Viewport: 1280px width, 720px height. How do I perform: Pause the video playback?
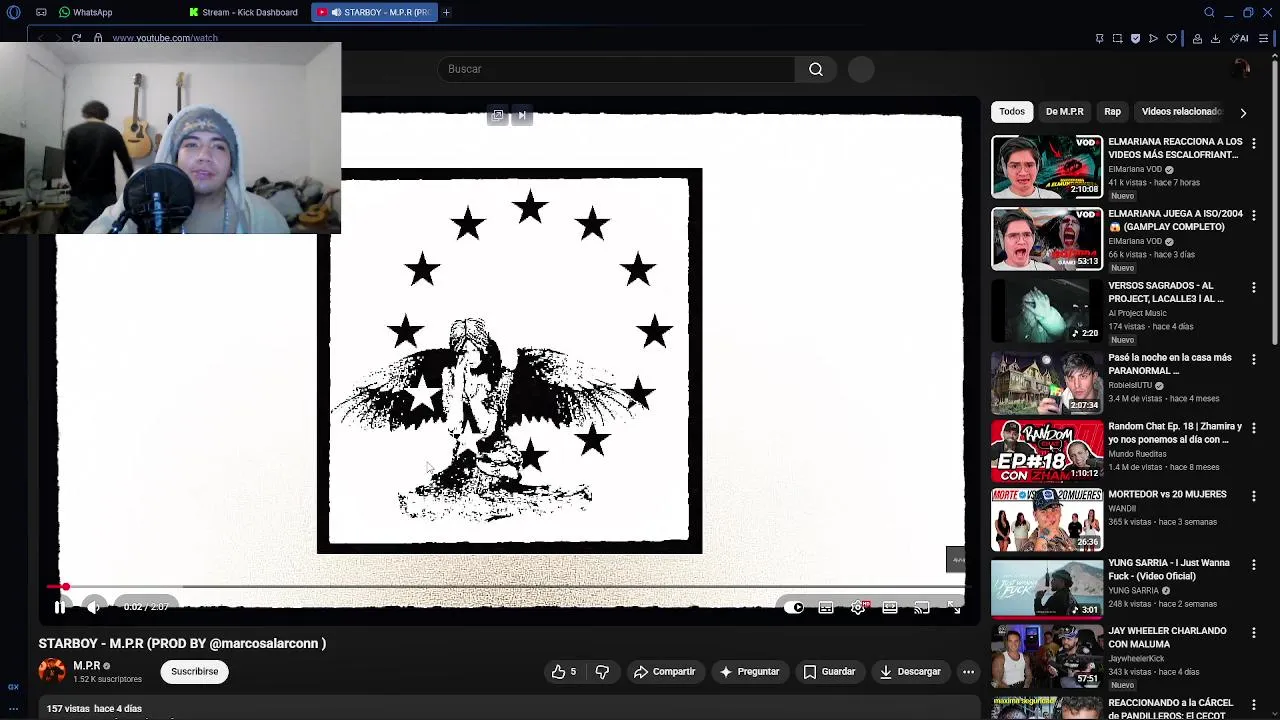point(60,607)
